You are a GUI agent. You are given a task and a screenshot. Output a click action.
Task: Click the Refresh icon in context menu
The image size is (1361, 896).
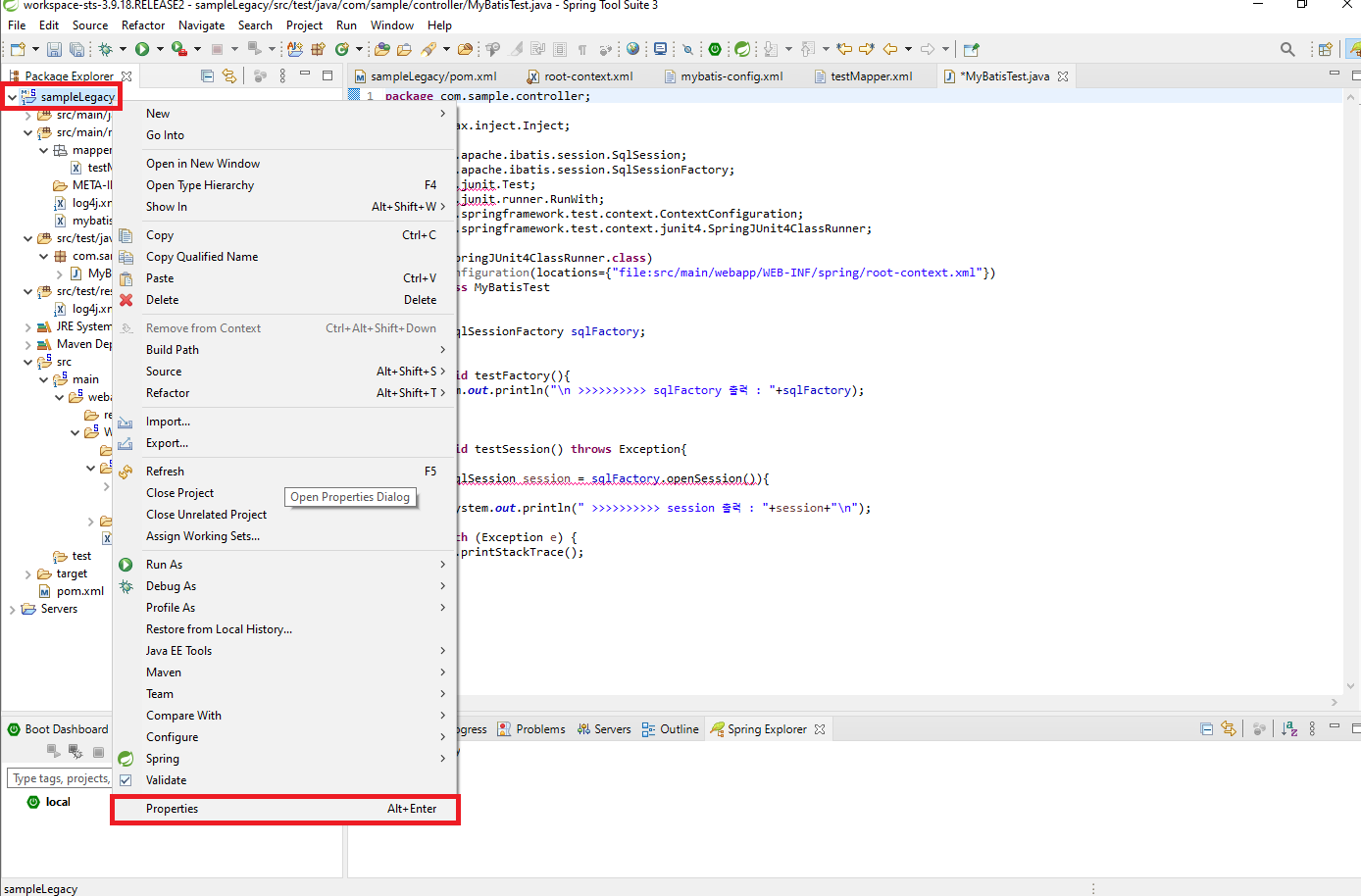[x=126, y=472]
